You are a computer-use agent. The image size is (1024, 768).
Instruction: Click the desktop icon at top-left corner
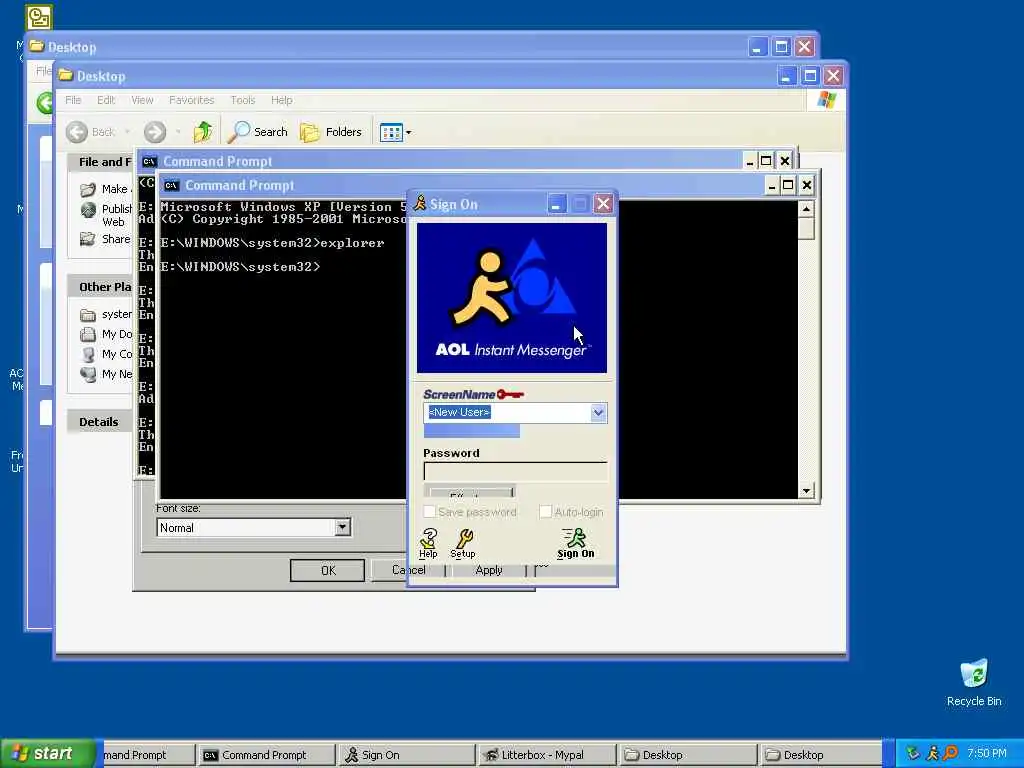[x=39, y=16]
